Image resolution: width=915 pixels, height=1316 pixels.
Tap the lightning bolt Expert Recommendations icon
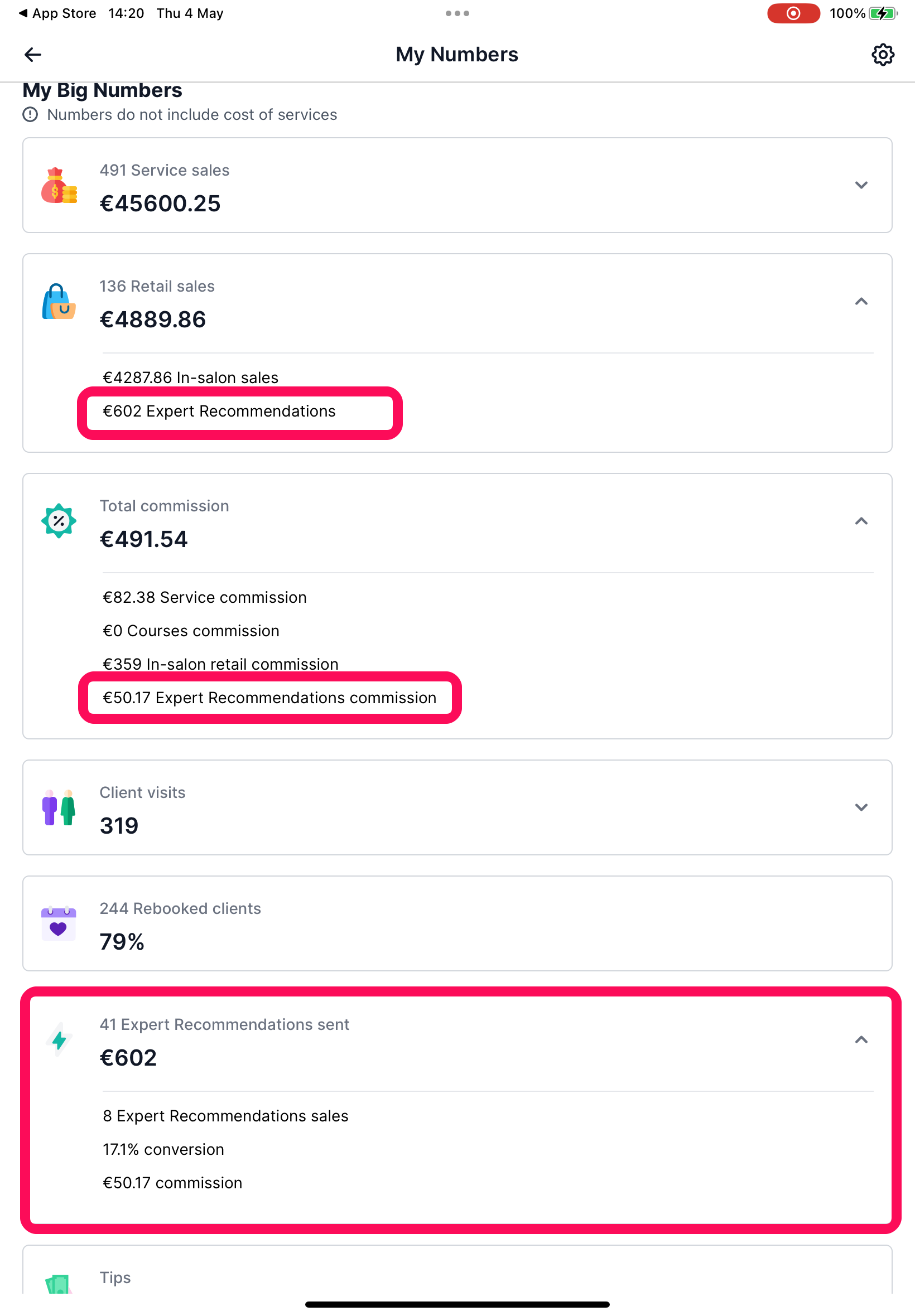pos(59,1039)
